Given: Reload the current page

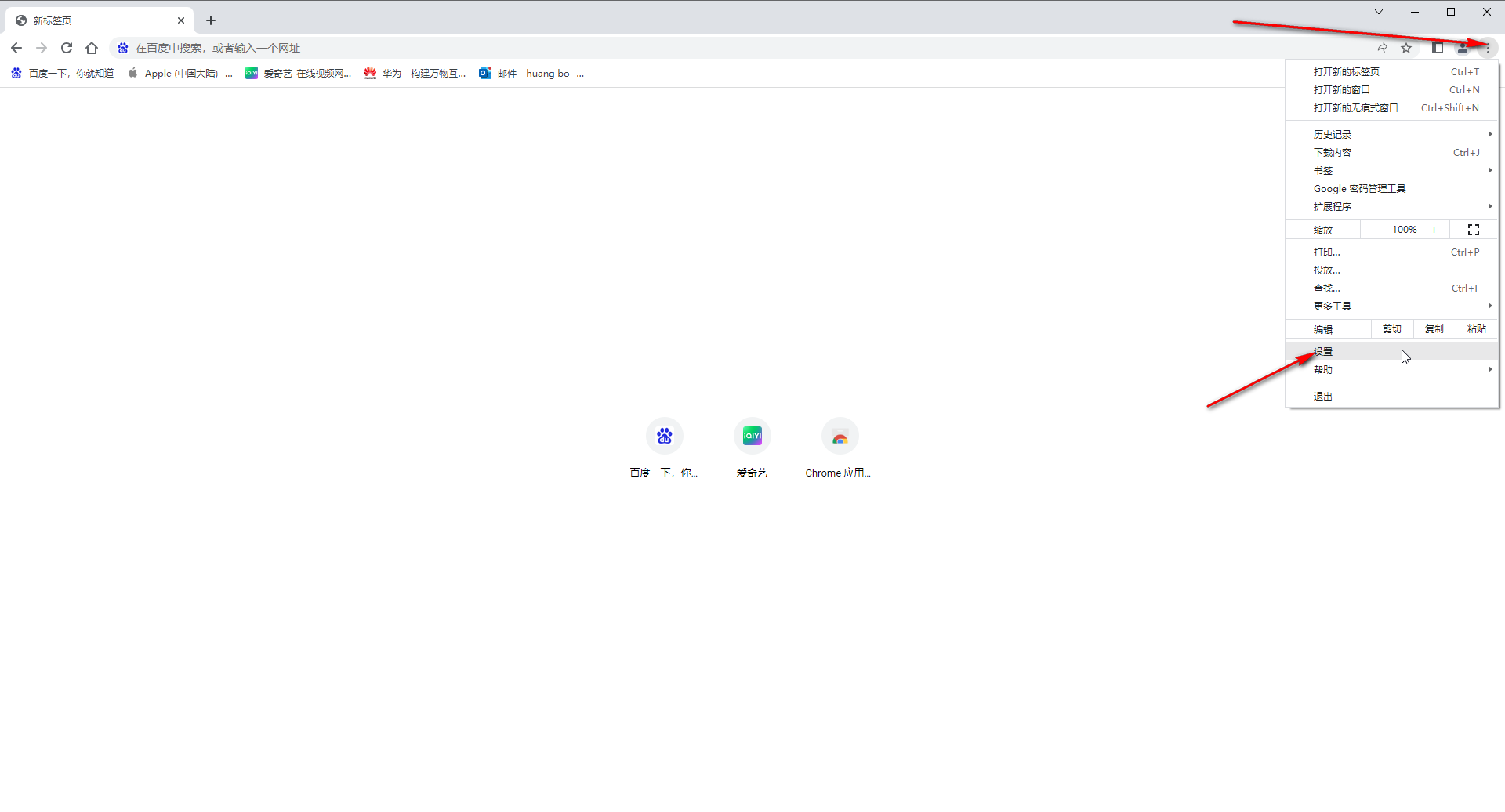Looking at the screenshot, I should pos(67,48).
